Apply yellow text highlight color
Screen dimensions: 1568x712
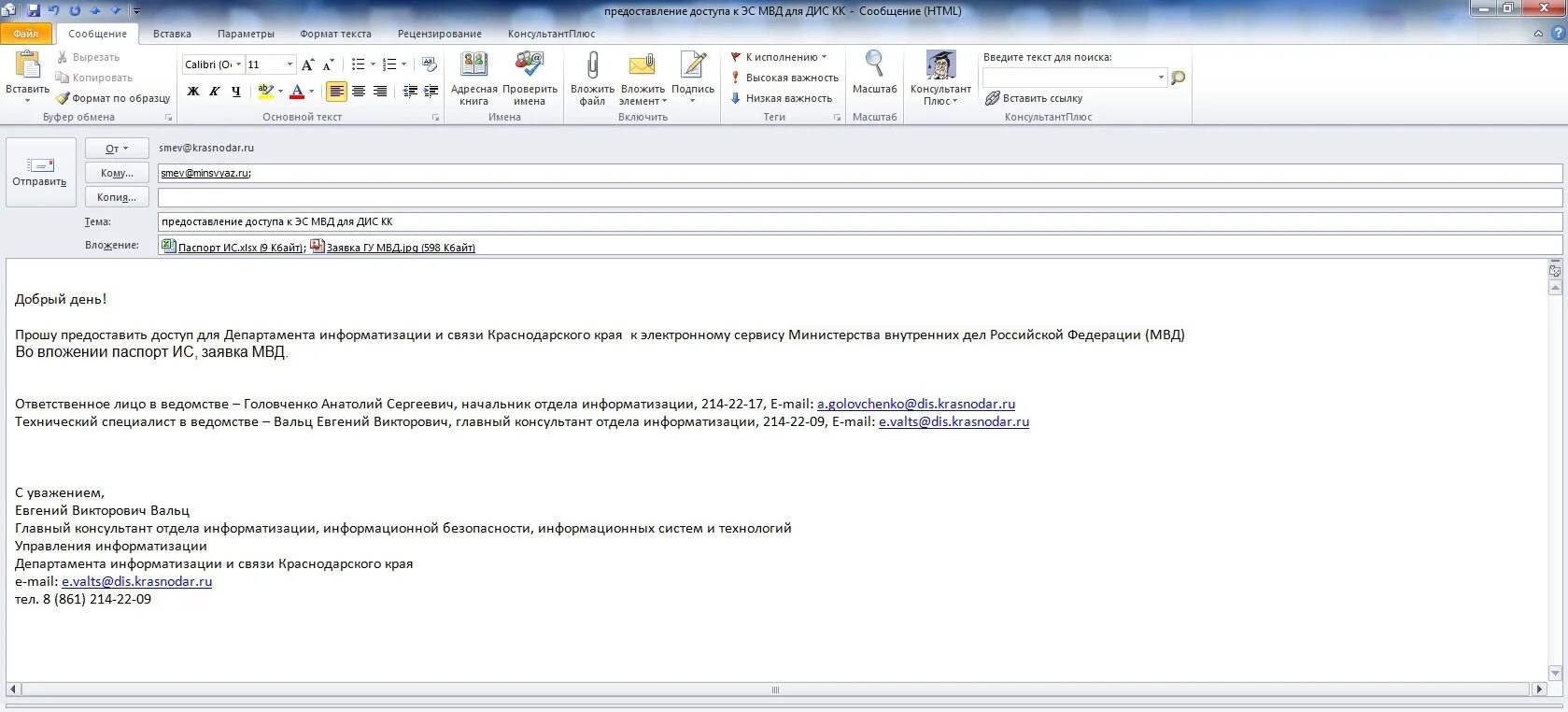click(265, 92)
